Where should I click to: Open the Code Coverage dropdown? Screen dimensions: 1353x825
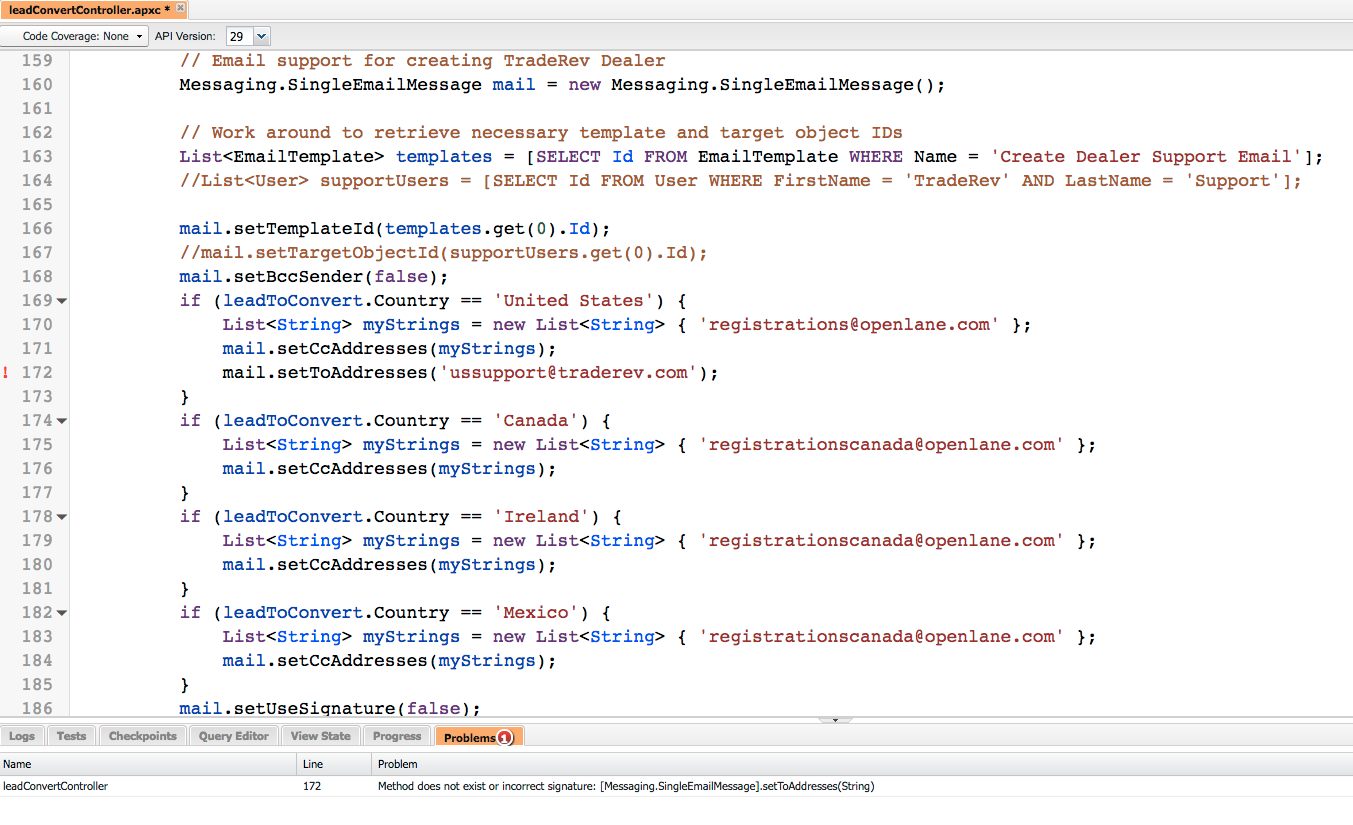75,36
